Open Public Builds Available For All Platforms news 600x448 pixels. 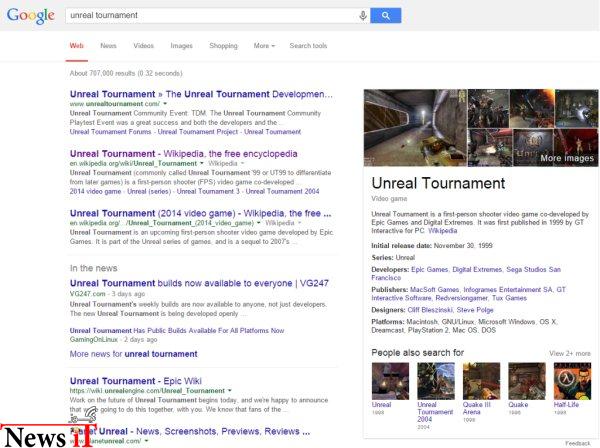tap(177, 331)
